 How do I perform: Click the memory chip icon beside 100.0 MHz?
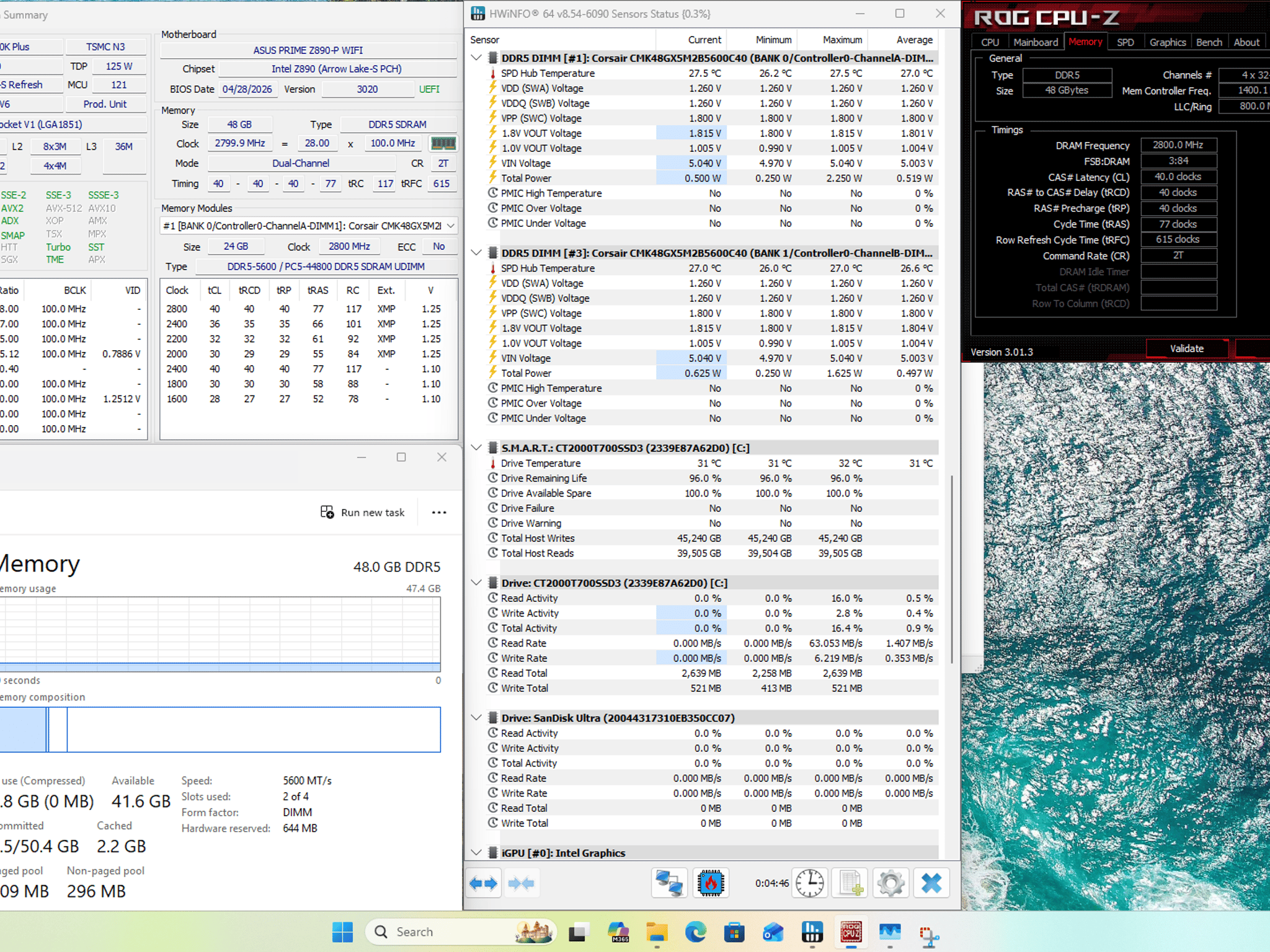point(443,143)
